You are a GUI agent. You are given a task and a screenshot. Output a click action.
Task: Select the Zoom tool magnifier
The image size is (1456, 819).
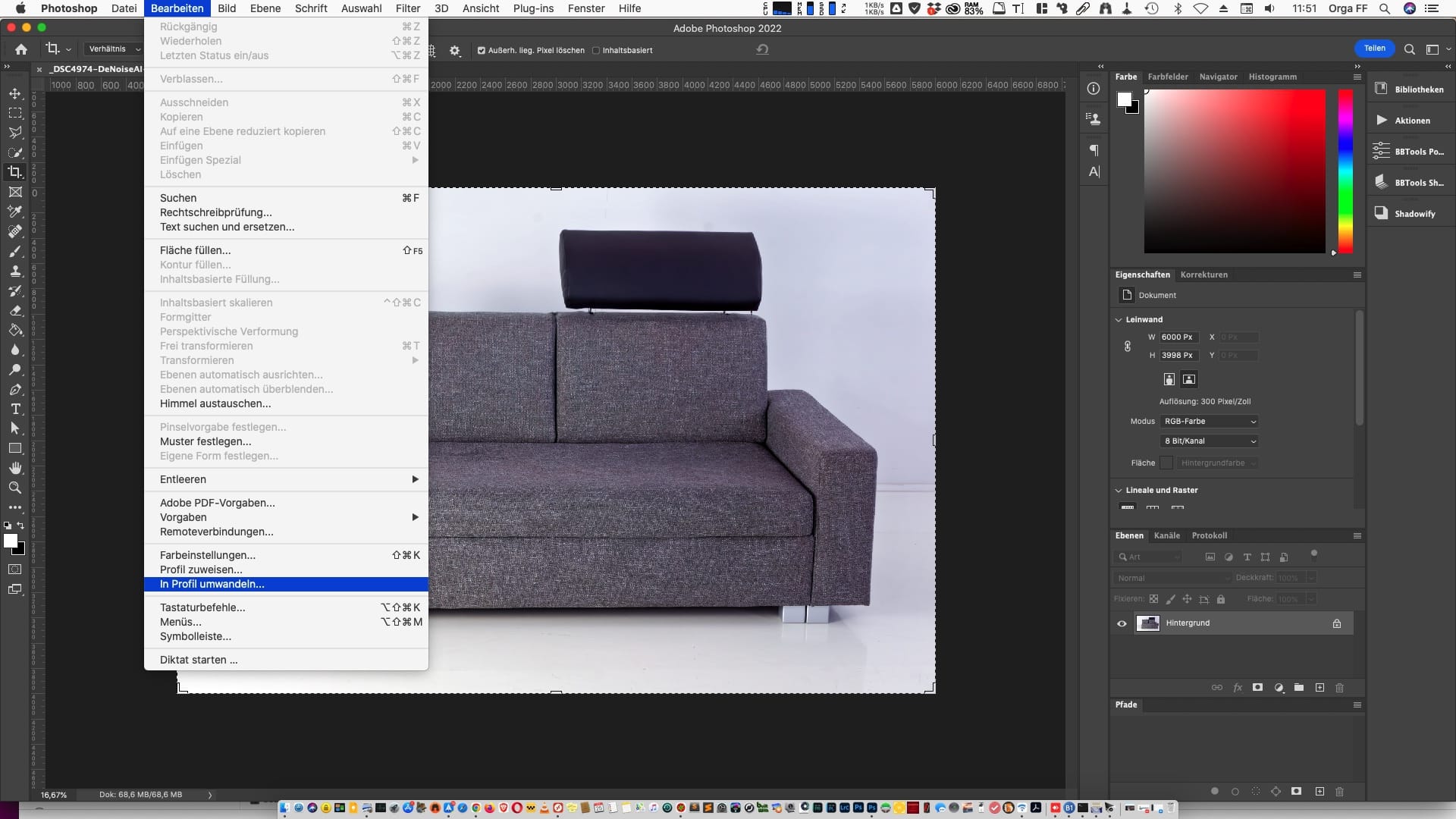tap(15, 488)
